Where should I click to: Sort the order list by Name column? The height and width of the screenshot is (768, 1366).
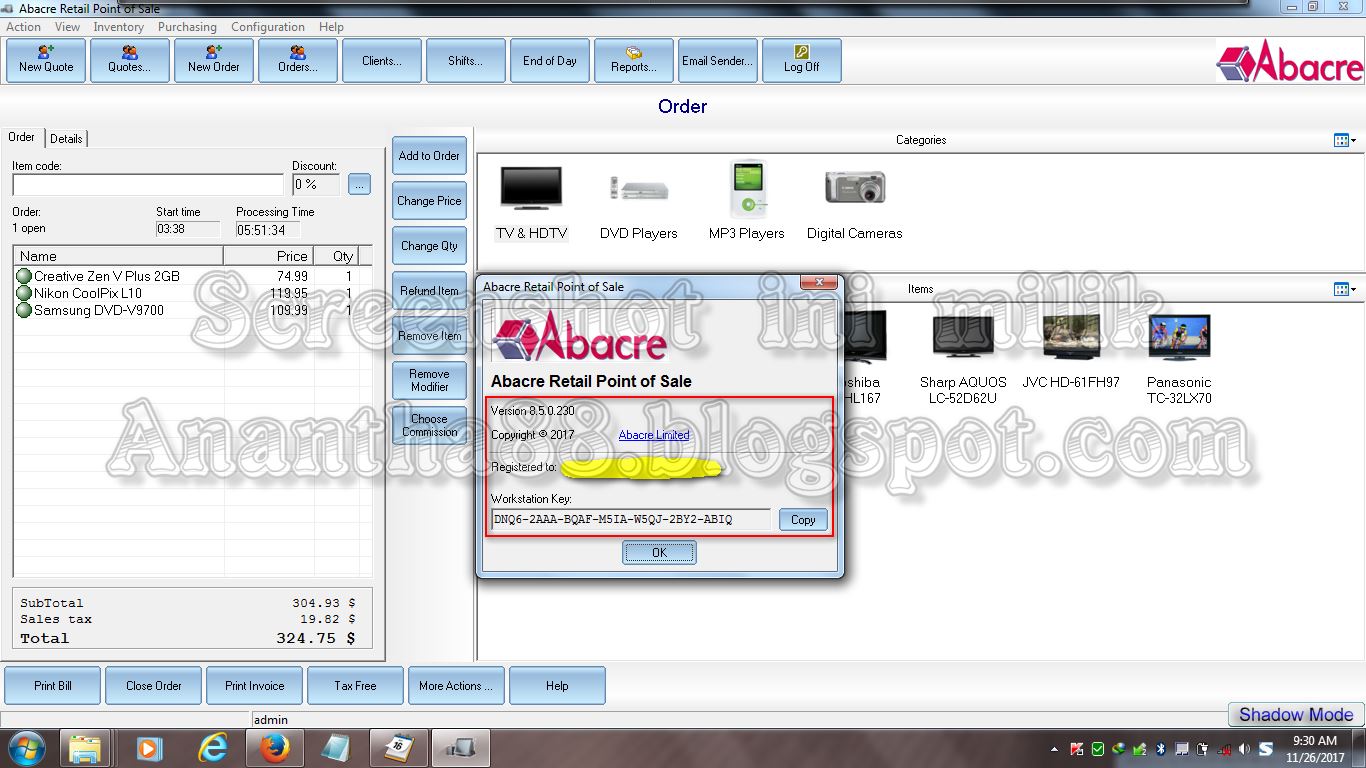118,256
